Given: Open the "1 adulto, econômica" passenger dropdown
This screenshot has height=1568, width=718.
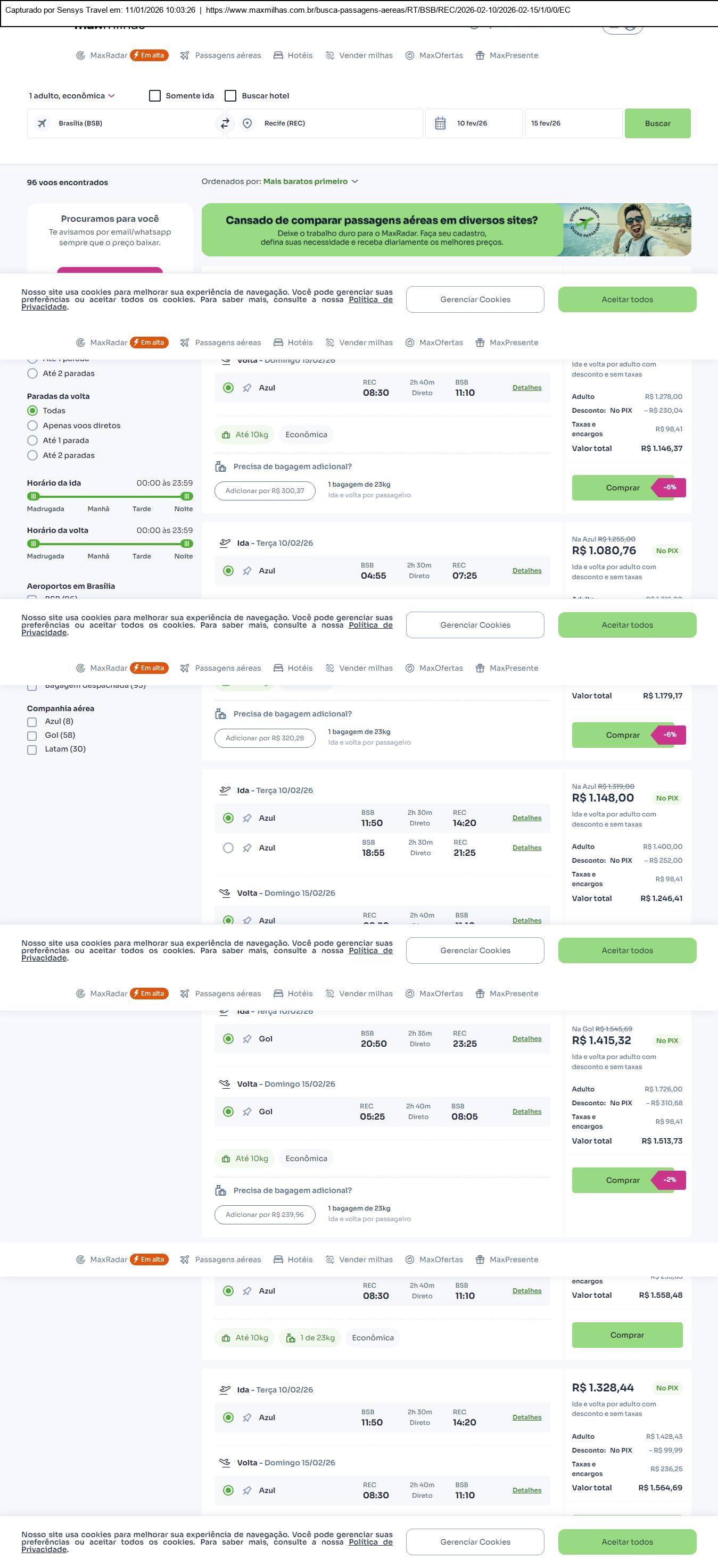Looking at the screenshot, I should coord(72,96).
